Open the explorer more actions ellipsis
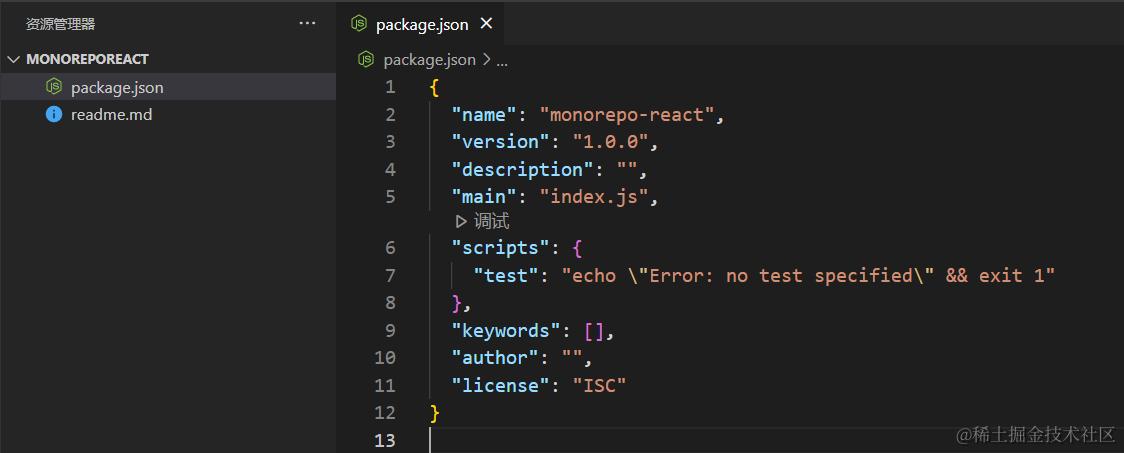Viewport: 1124px width, 453px height. tap(307, 24)
